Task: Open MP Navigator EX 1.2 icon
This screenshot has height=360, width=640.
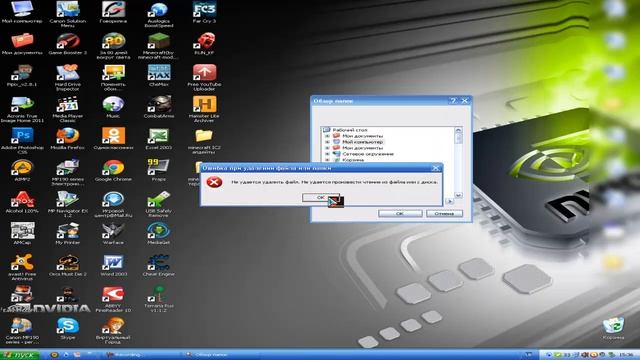Action: tap(68, 204)
